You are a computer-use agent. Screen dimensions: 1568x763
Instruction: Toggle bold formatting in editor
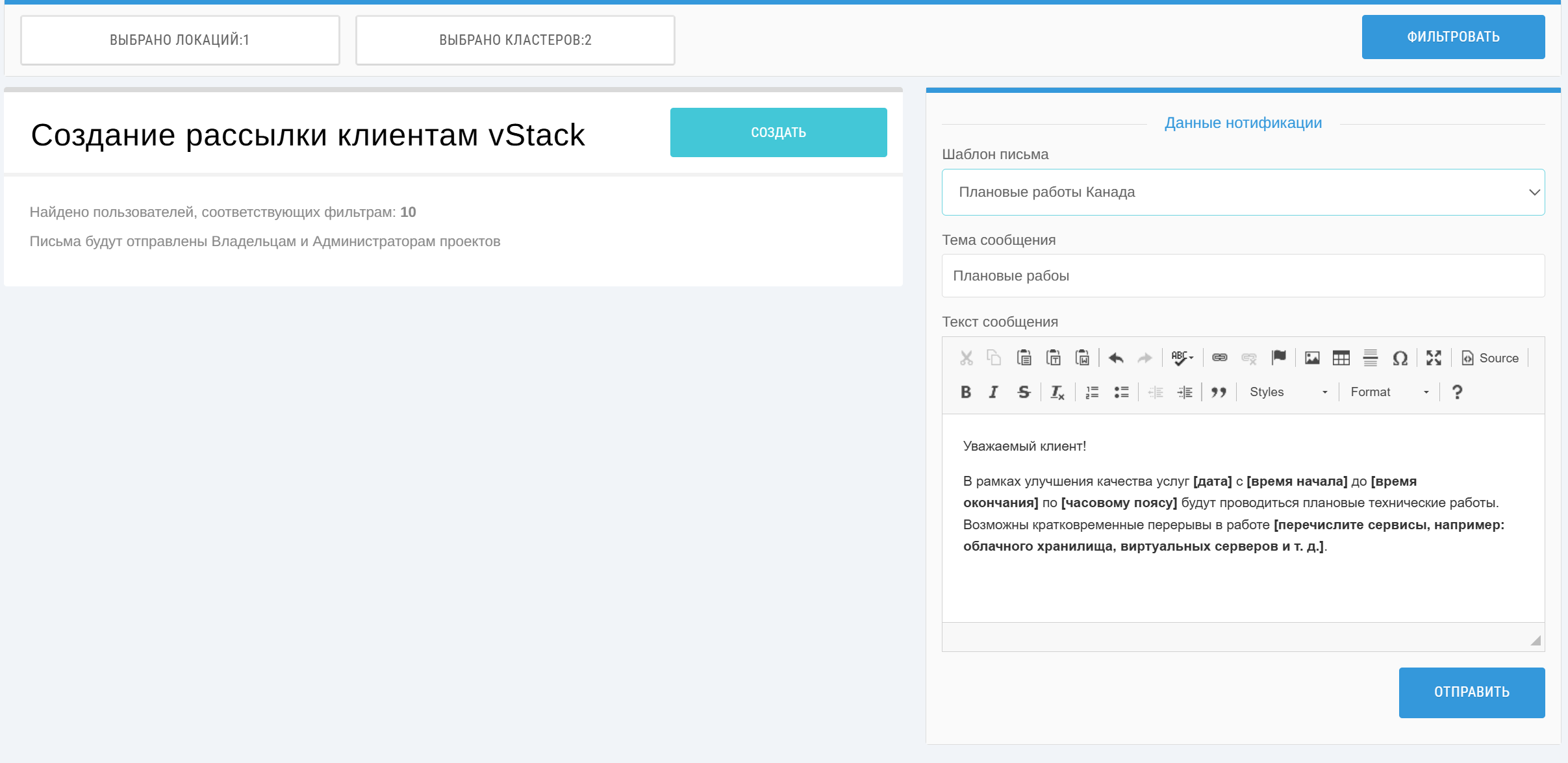pyautogui.click(x=966, y=392)
